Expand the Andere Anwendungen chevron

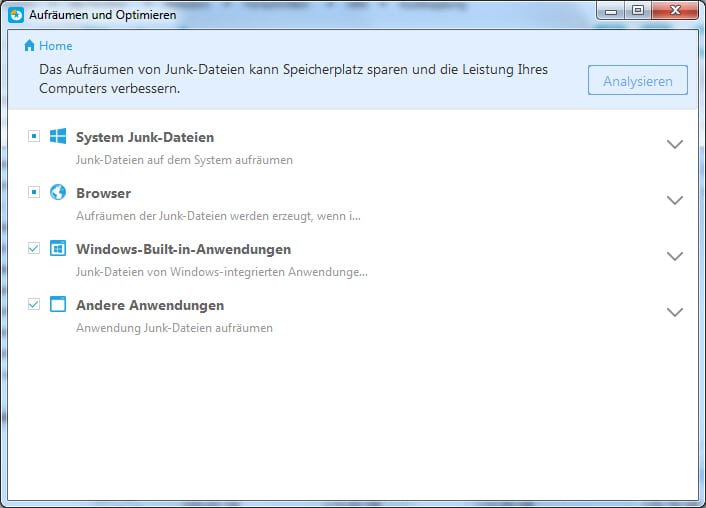point(674,312)
